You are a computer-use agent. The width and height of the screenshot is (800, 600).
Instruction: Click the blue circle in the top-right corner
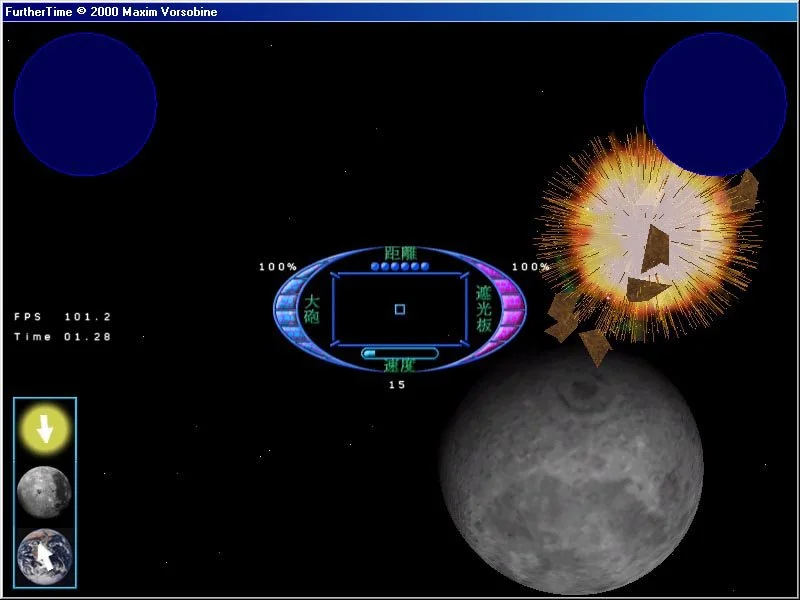pos(714,104)
